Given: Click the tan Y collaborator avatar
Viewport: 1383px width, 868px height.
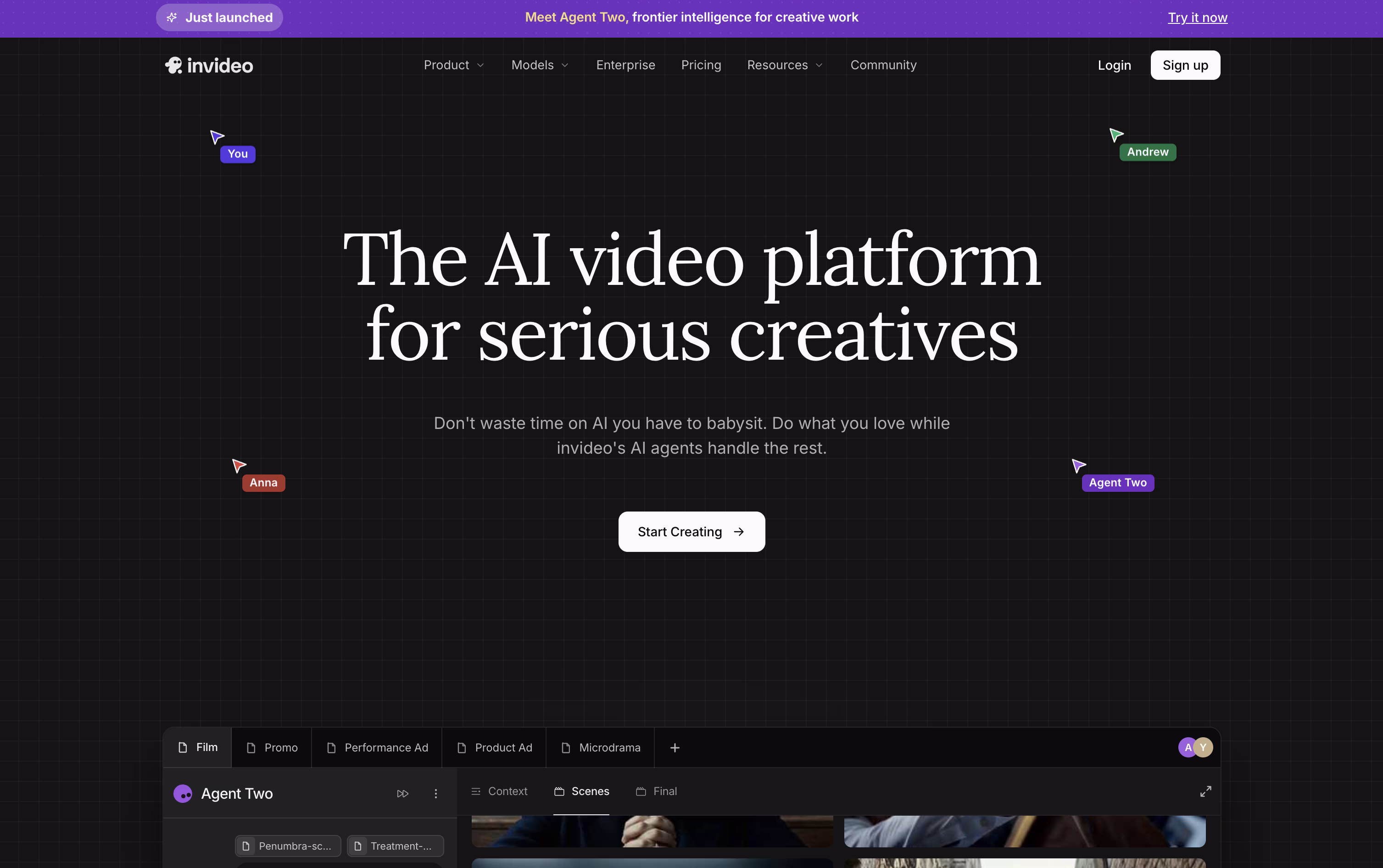Looking at the screenshot, I should [x=1203, y=747].
